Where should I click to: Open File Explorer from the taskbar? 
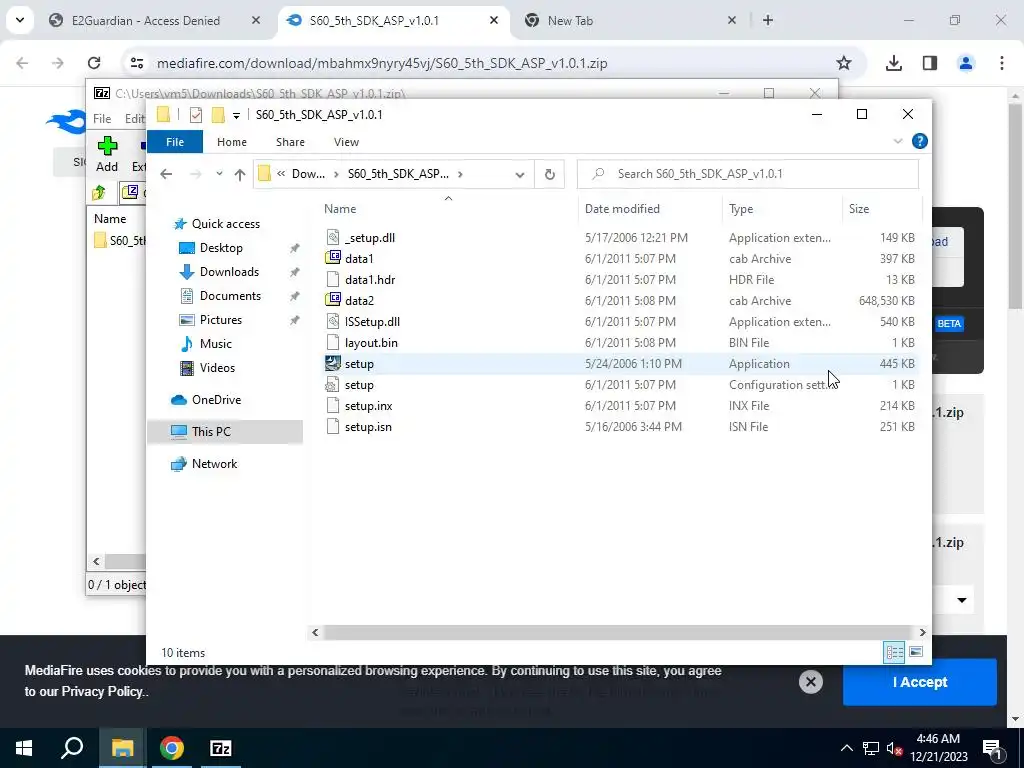pos(122,748)
